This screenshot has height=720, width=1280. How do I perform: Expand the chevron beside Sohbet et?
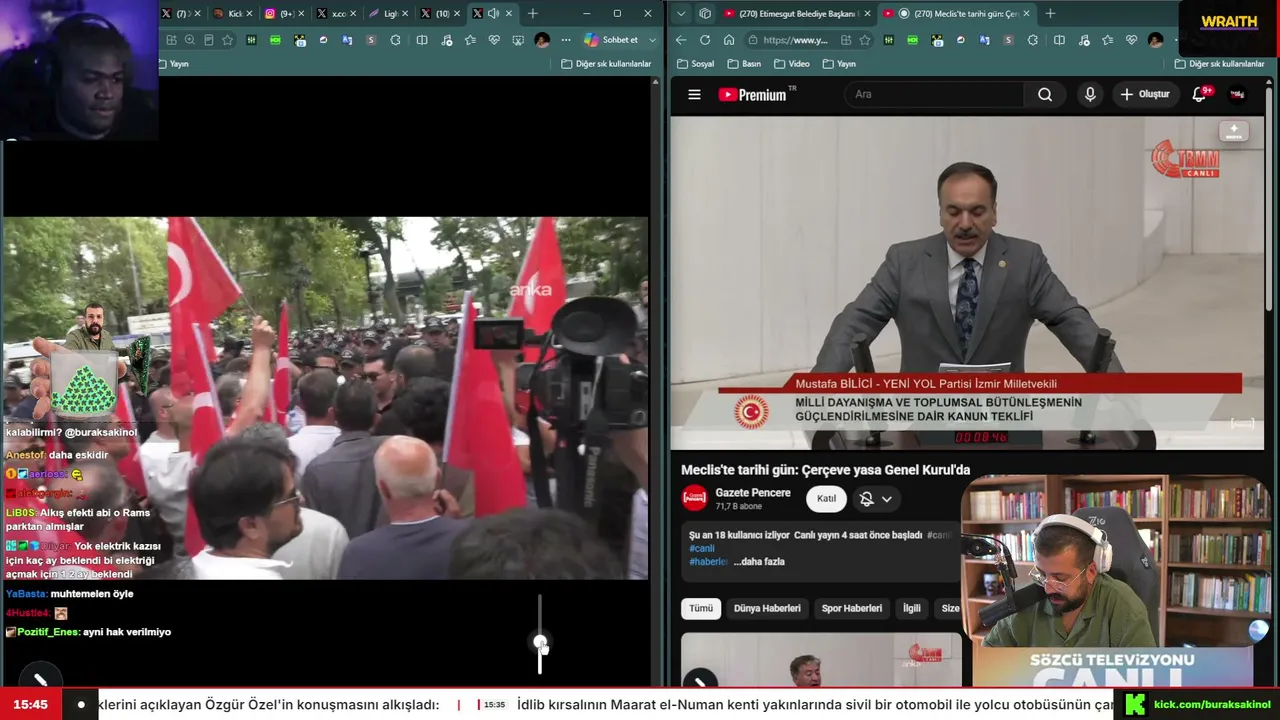tap(653, 40)
